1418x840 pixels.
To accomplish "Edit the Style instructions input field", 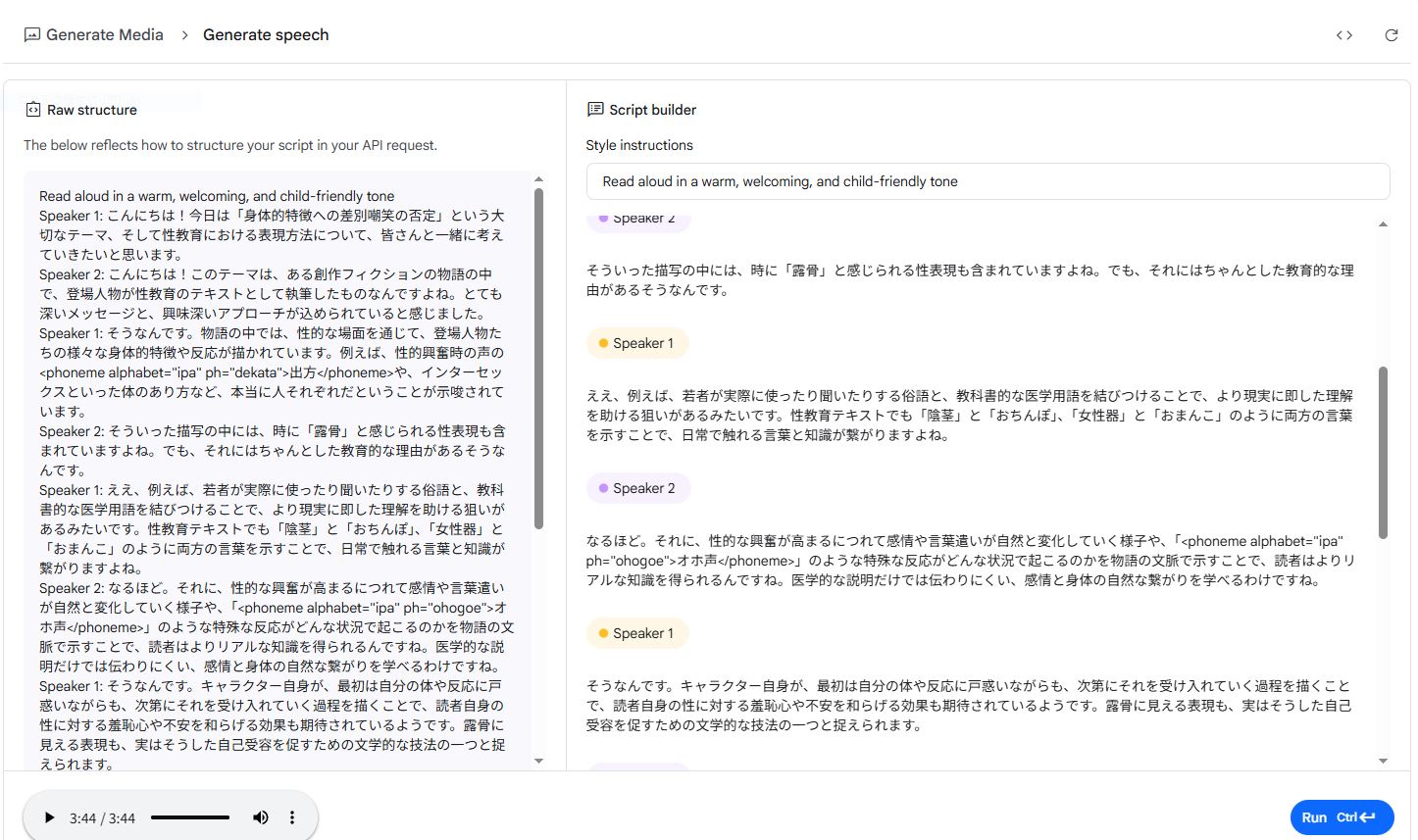I will coord(988,181).
